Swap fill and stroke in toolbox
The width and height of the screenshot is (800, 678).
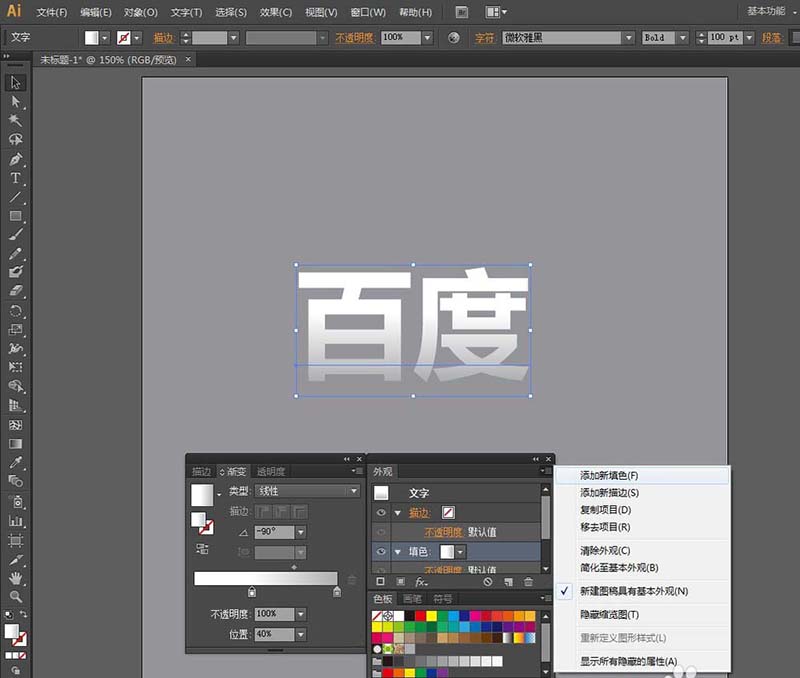[23, 614]
